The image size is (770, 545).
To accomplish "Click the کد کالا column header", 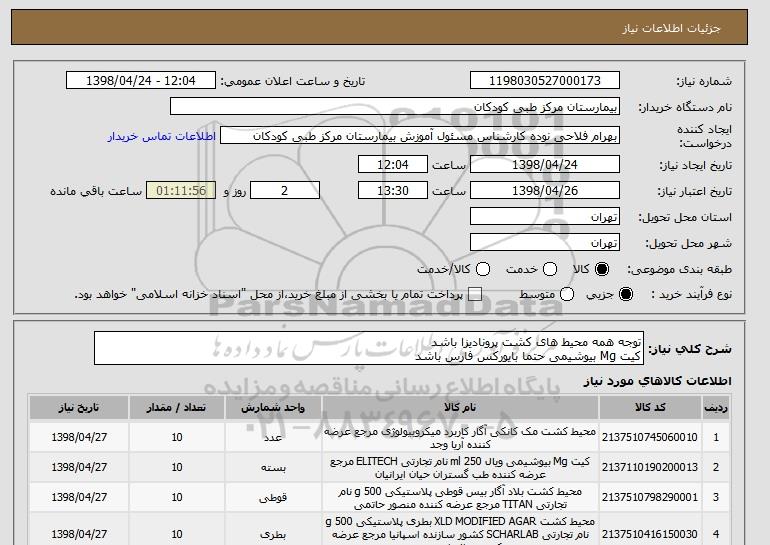I will click(650, 408).
